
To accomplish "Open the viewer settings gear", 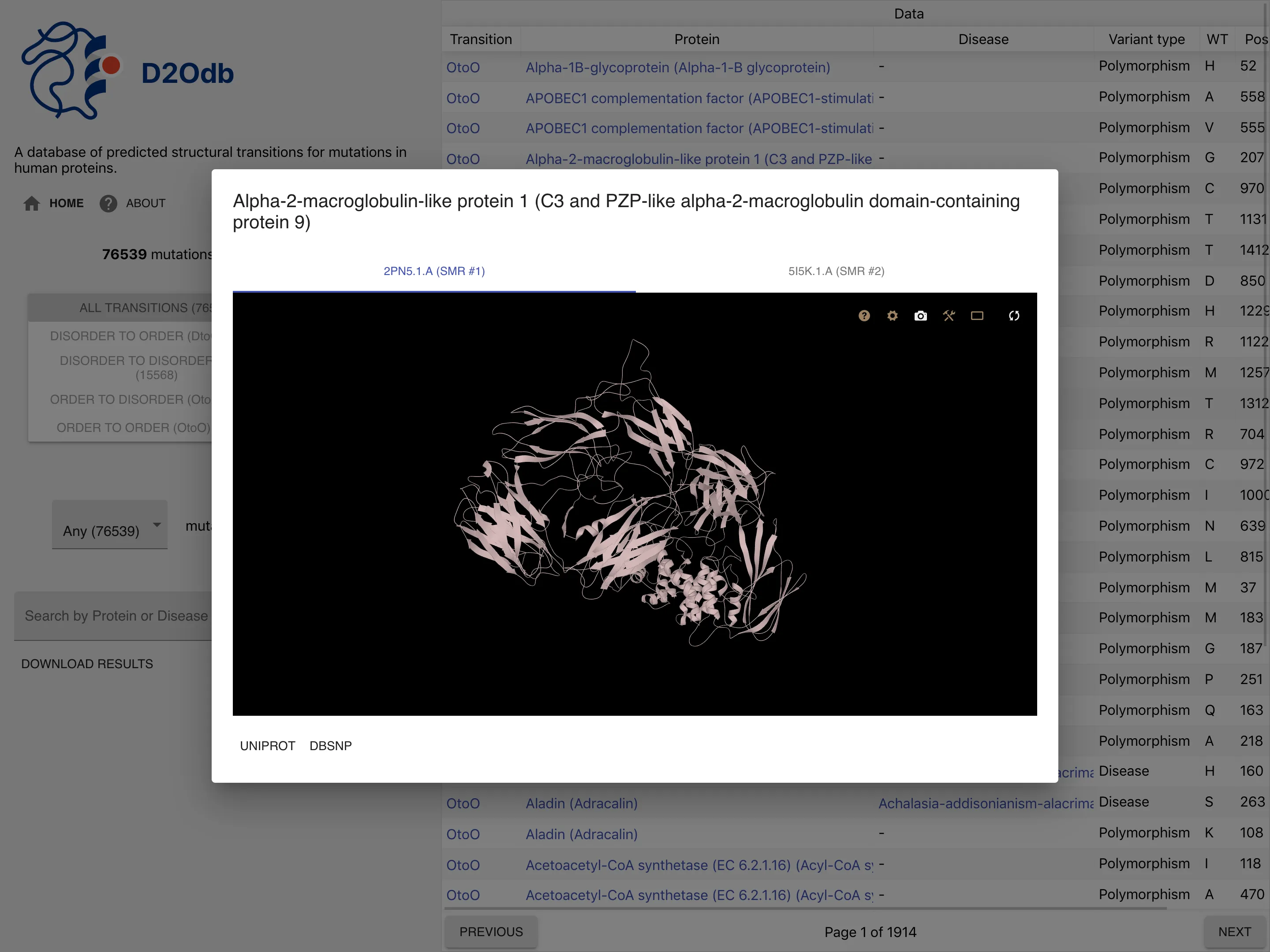I will pyautogui.click(x=892, y=316).
